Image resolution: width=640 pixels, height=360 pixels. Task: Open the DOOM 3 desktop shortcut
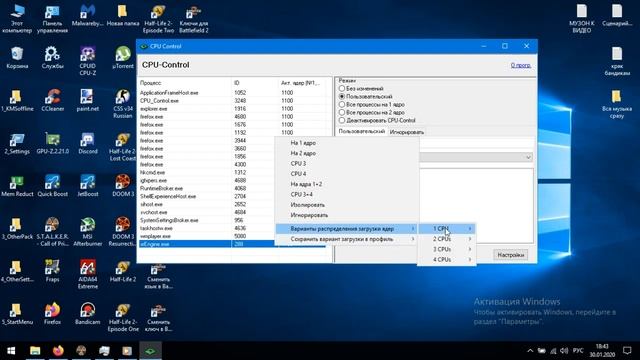[123, 186]
